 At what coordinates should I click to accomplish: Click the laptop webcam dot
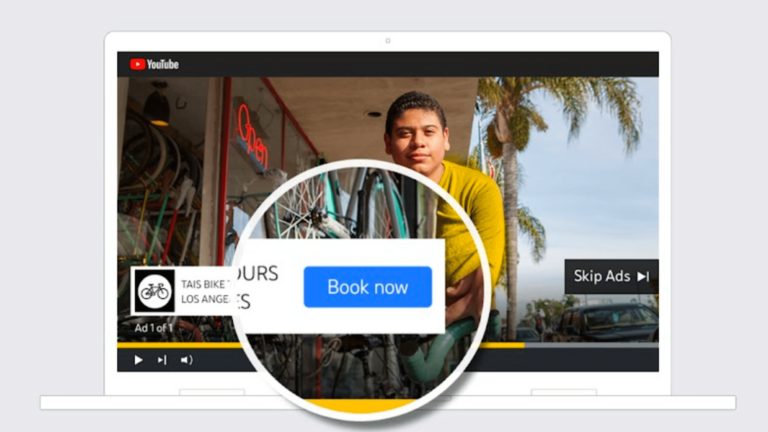click(387, 41)
